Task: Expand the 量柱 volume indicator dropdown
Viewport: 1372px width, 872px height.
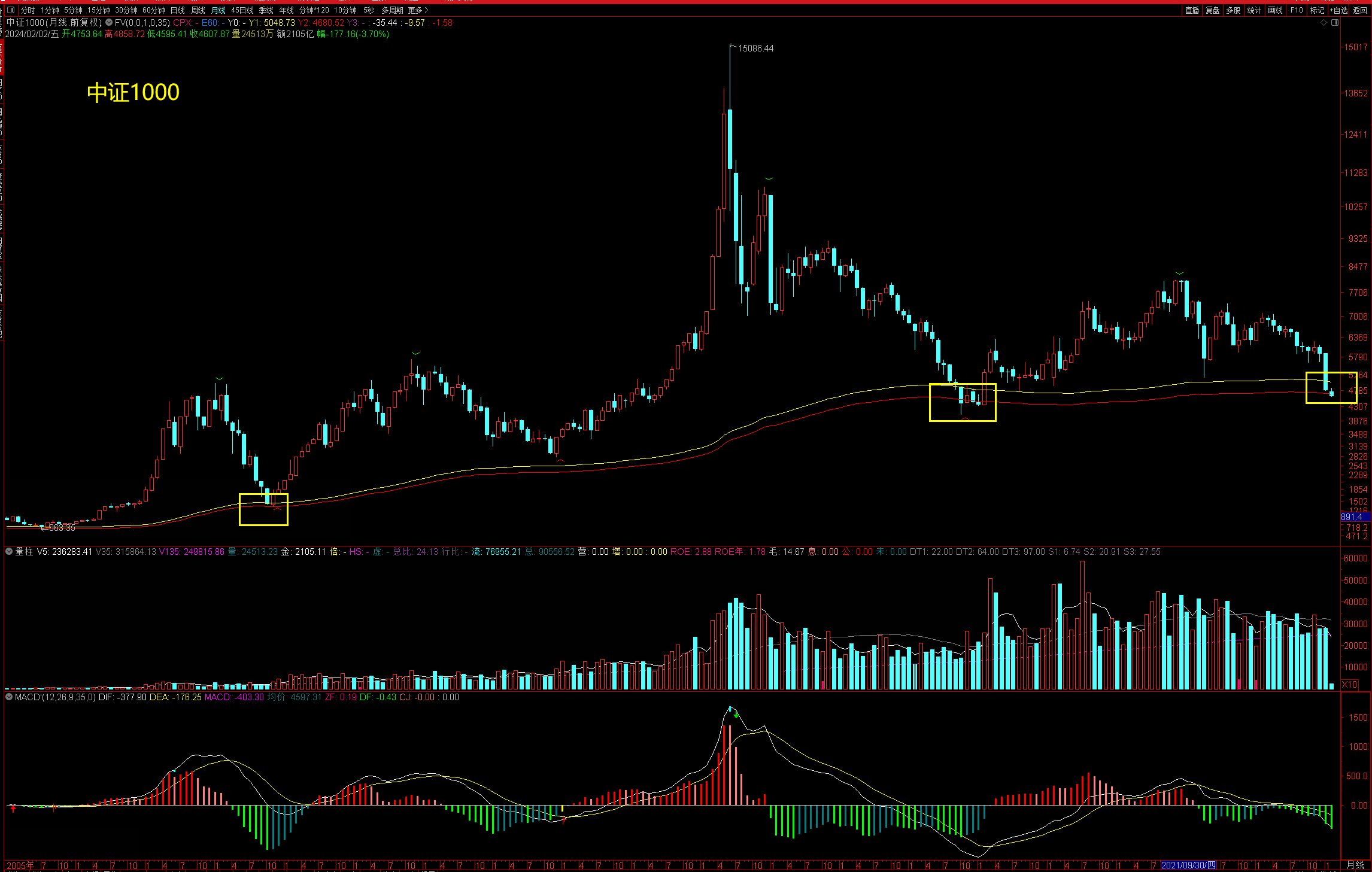Action: [x=9, y=551]
